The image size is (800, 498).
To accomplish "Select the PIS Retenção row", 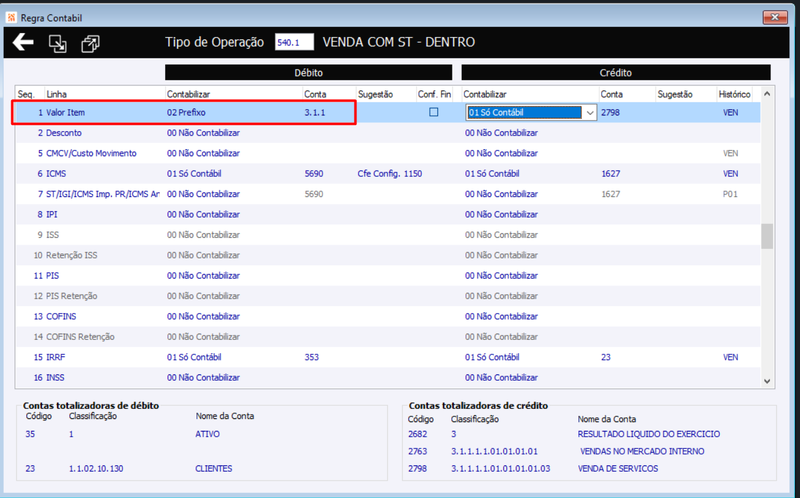I will pos(387,296).
